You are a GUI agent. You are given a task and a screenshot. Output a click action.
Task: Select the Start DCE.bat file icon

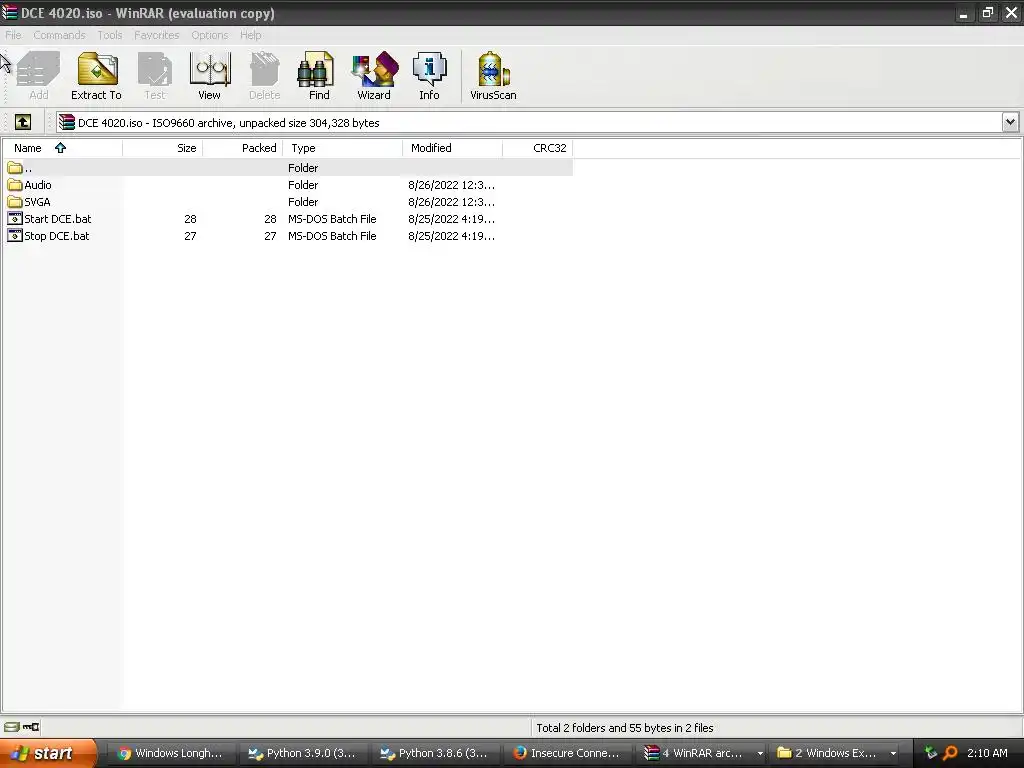pyautogui.click(x=15, y=219)
